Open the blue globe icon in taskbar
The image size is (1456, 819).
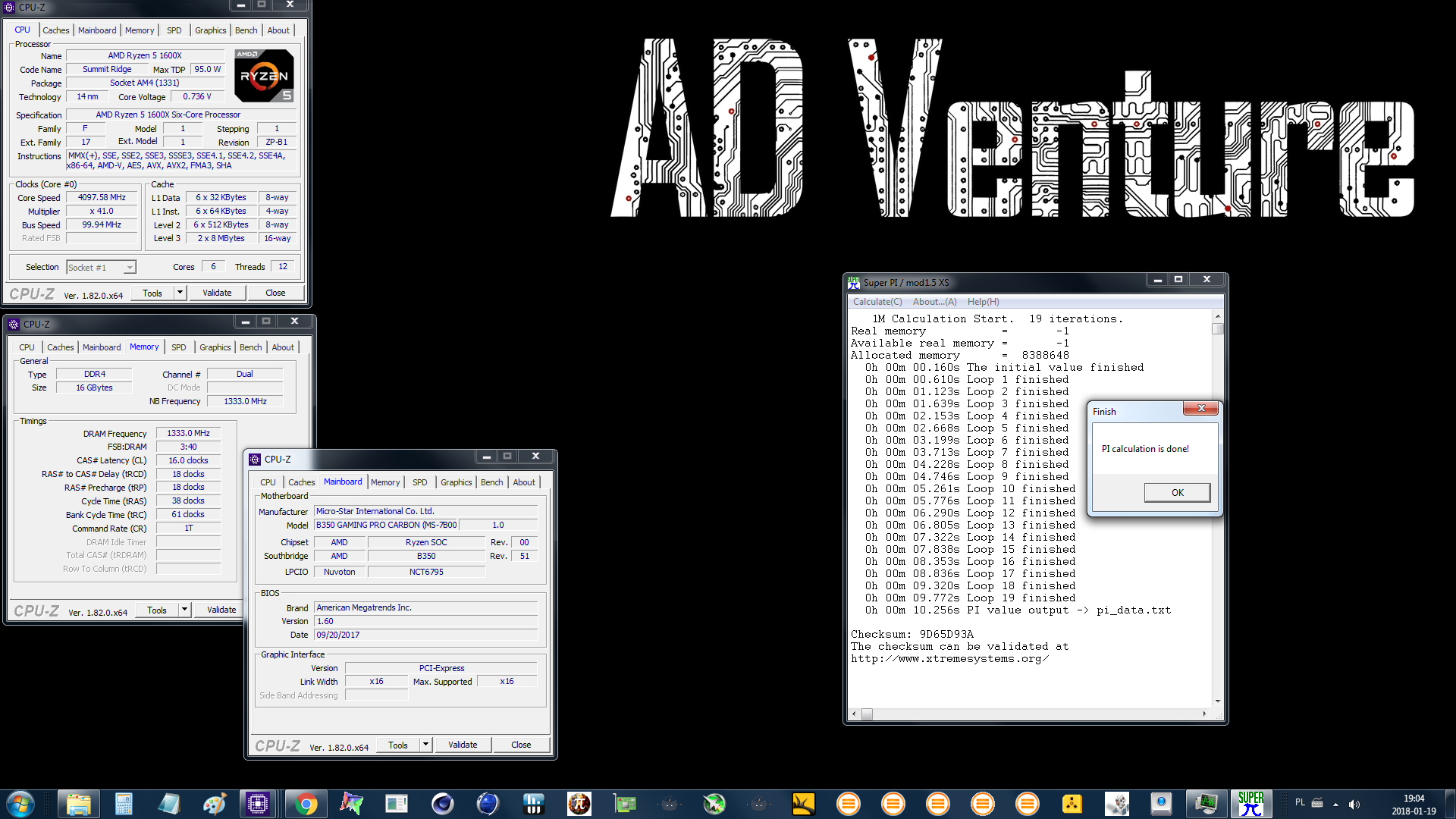pyautogui.click(x=488, y=804)
